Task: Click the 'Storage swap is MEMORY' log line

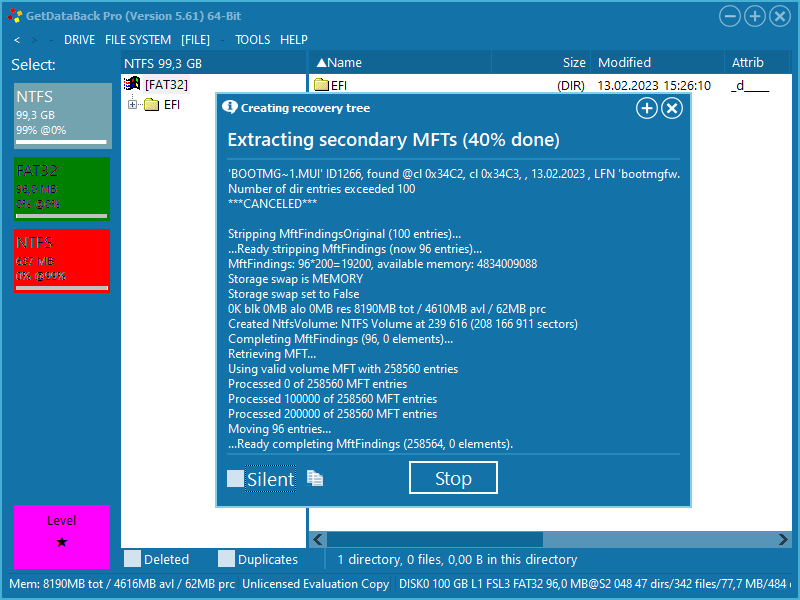Action: pyautogui.click(x=295, y=279)
